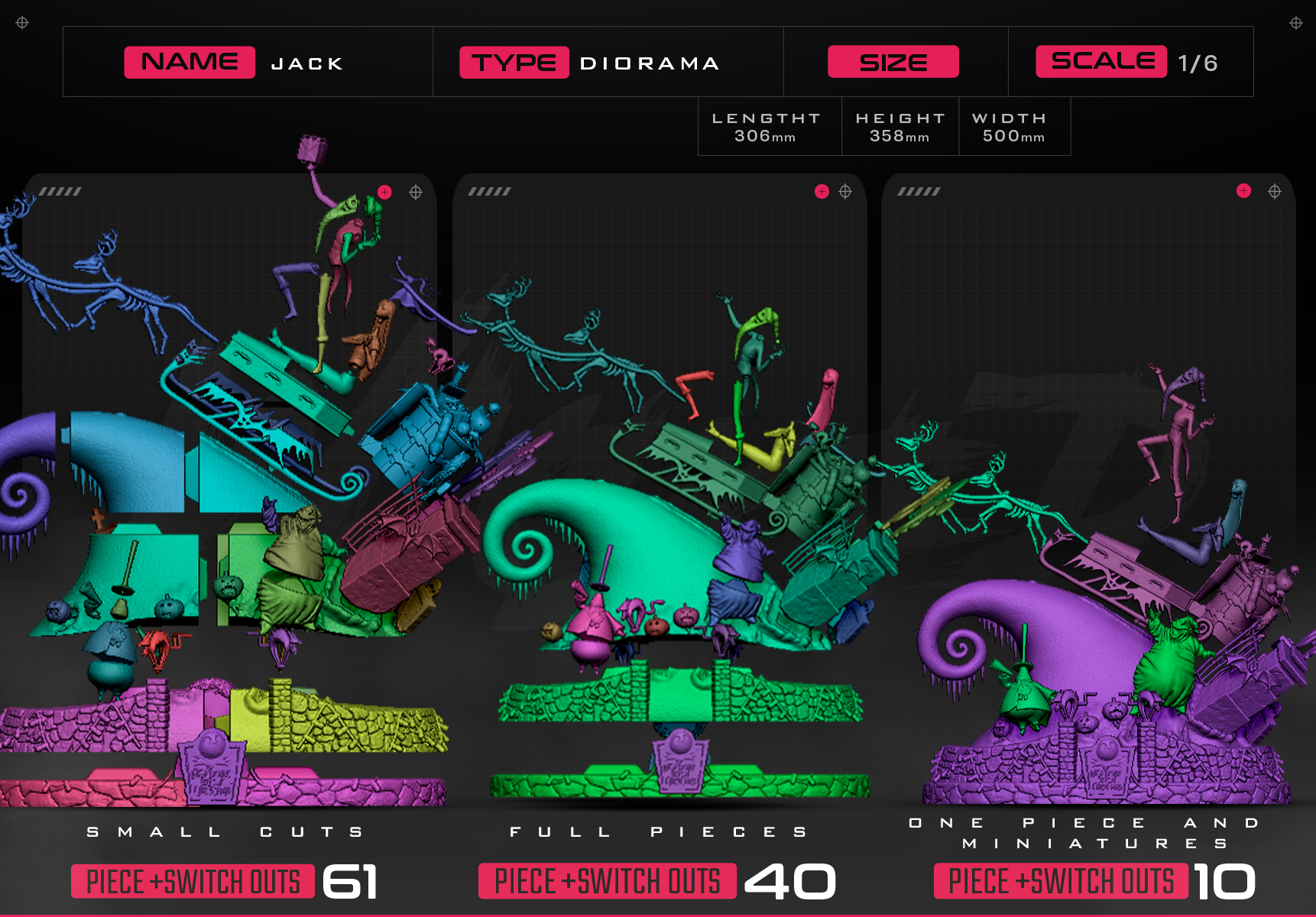Click the SMALL CUTS caption
The height and width of the screenshot is (917, 1316).
(x=225, y=832)
